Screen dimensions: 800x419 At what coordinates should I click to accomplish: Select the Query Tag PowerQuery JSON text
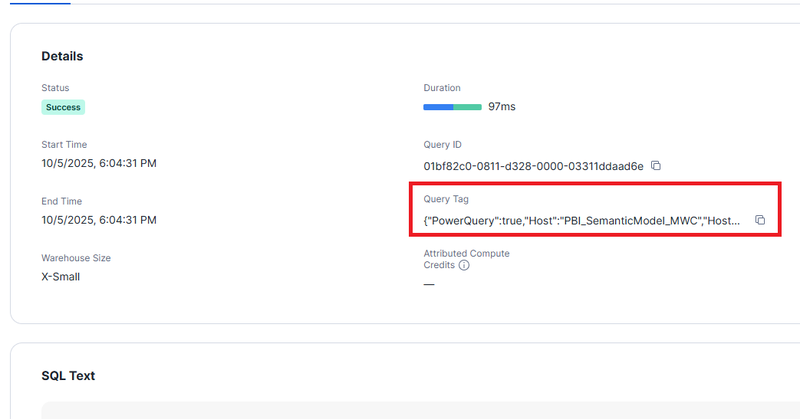coord(582,221)
